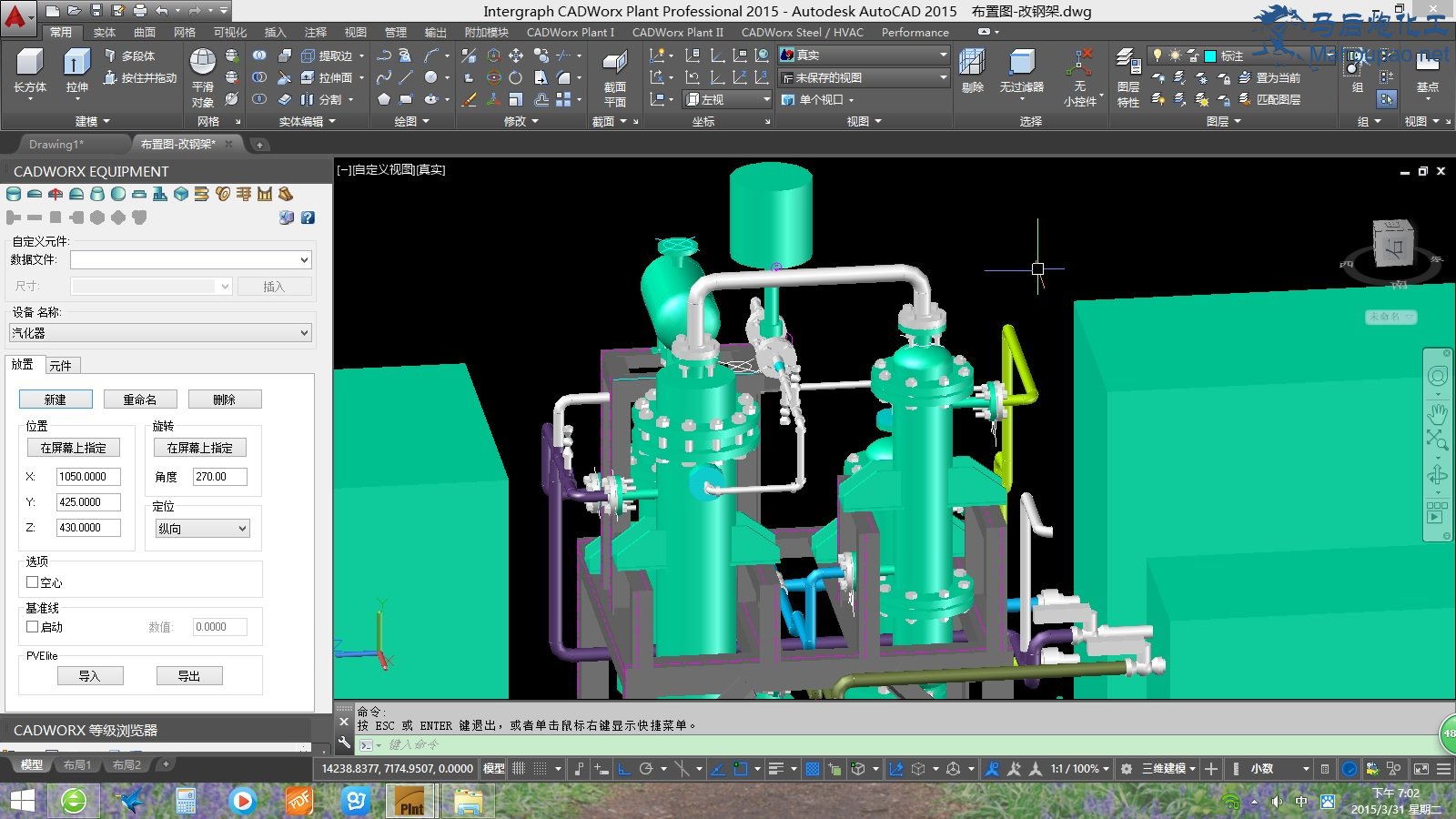Open workspace switching gear in status bar
Screen dimensions: 1456x819
1126,769
